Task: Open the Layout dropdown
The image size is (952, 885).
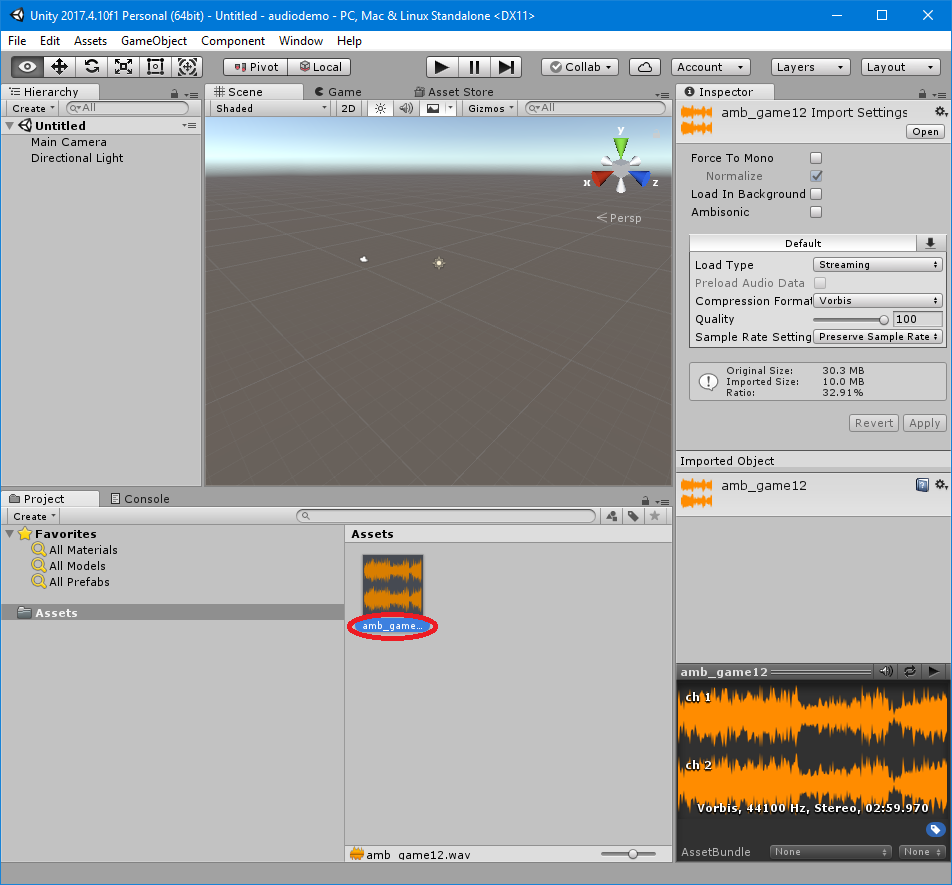Action: point(900,67)
